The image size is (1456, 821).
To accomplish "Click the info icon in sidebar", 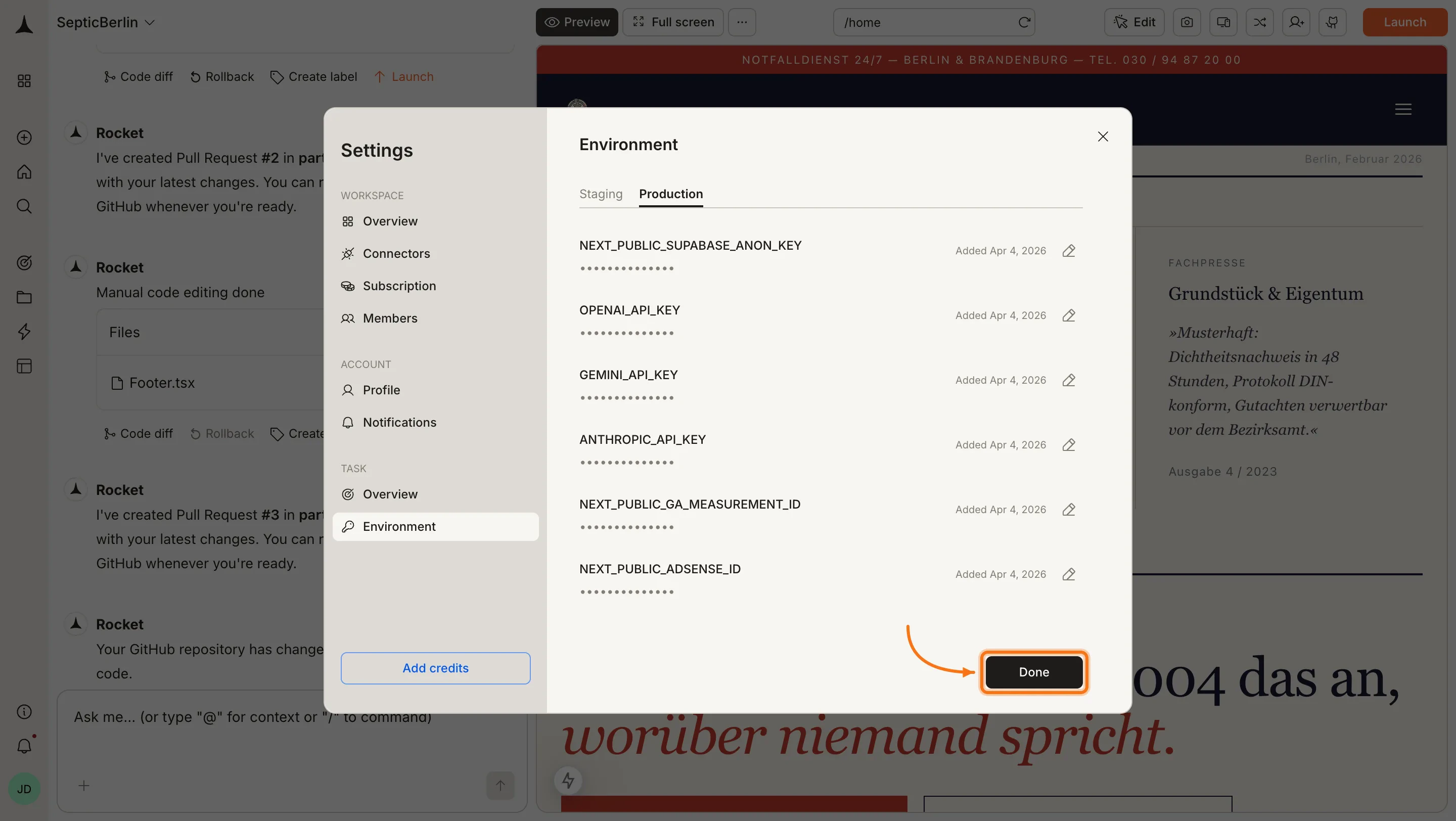I will (24, 711).
